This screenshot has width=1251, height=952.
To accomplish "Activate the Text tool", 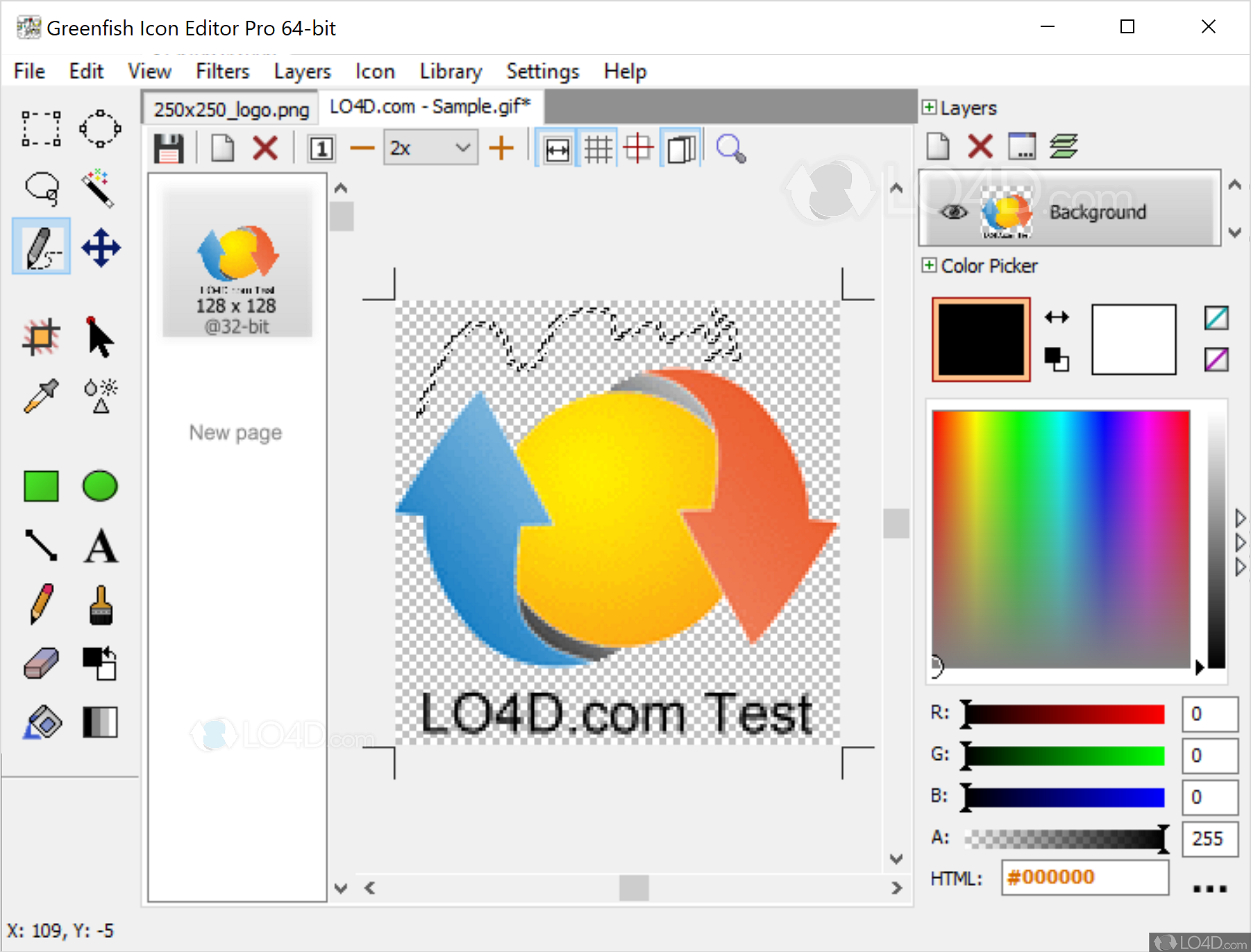I will point(101,545).
